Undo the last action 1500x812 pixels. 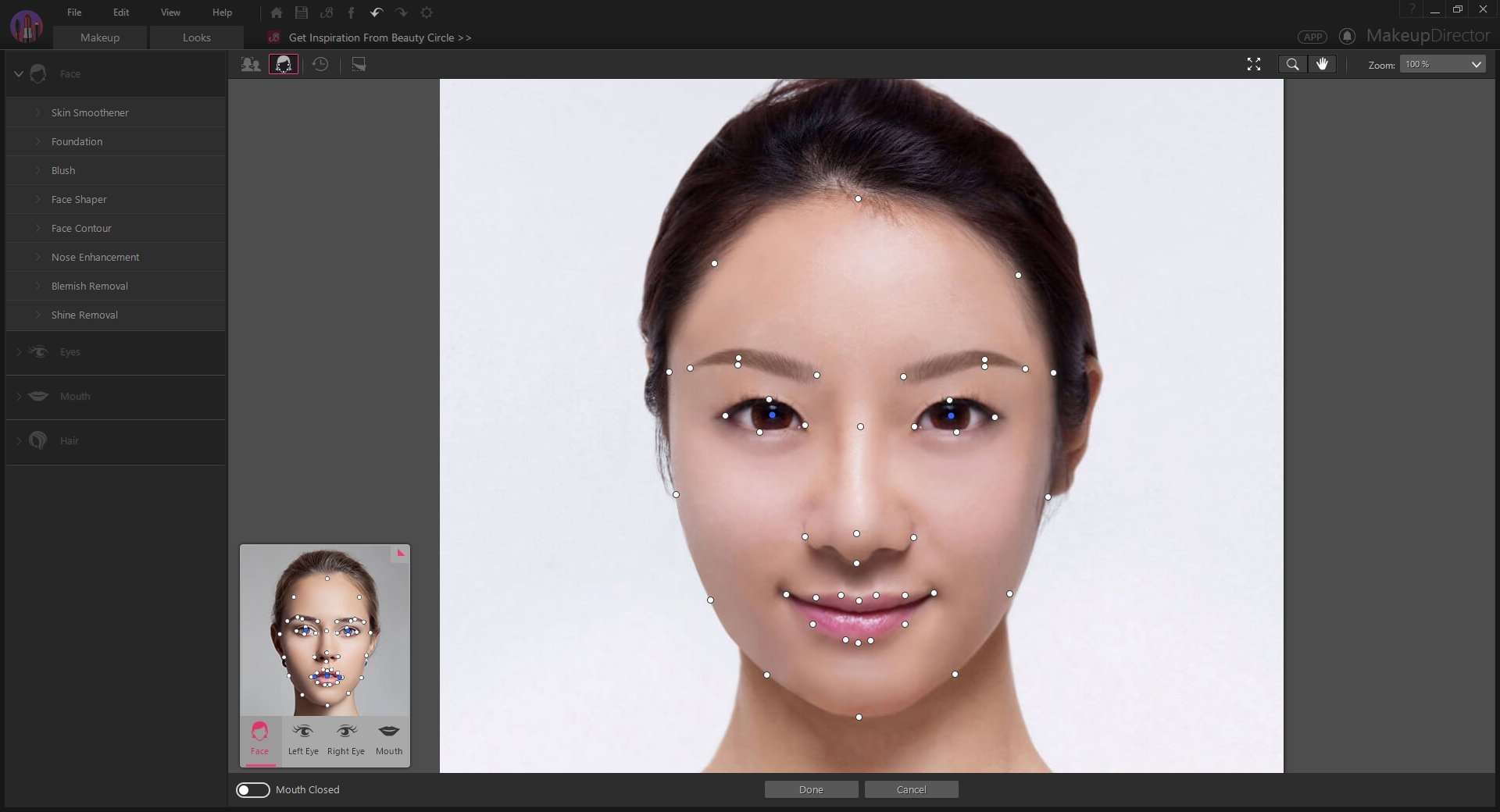376,12
